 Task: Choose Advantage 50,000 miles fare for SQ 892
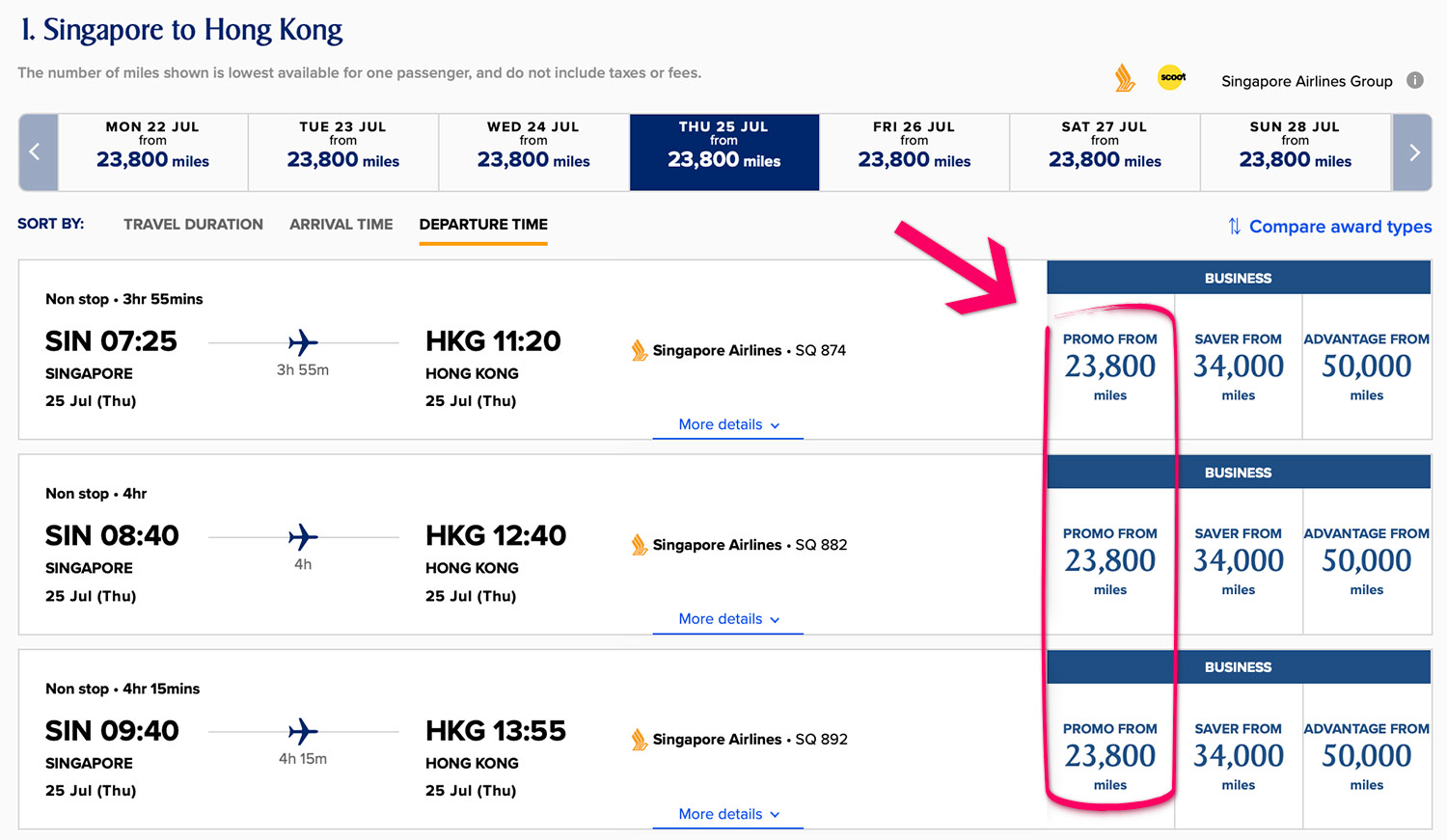click(x=1366, y=756)
